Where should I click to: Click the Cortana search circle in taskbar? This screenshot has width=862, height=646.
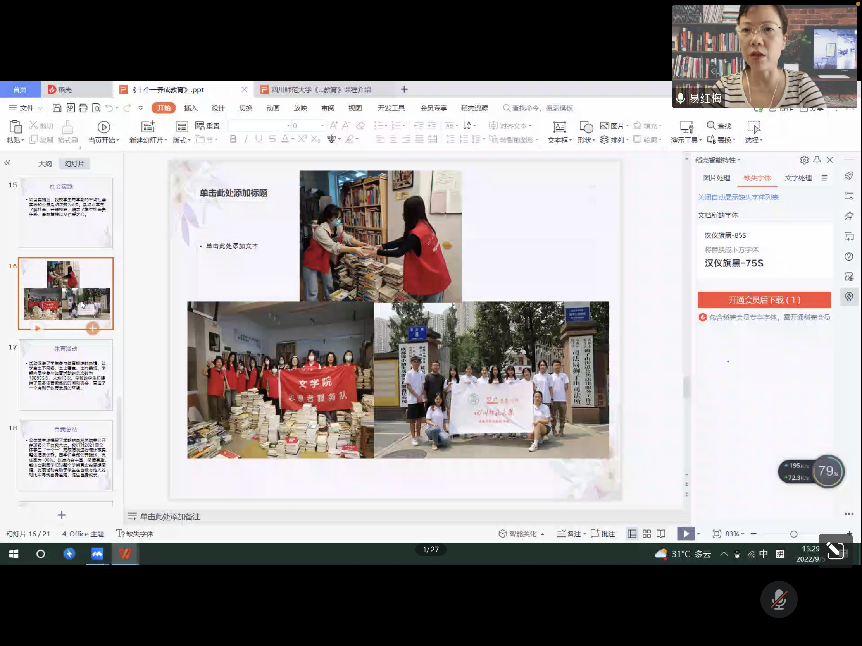41,554
